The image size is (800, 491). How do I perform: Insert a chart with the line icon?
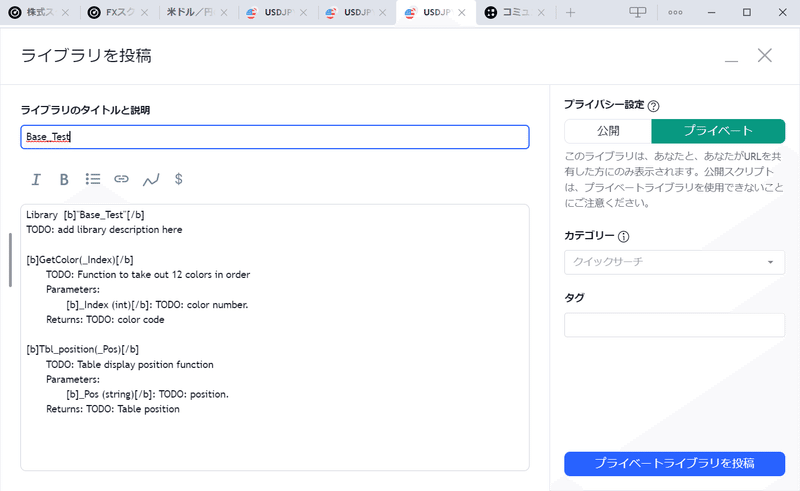(x=151, y=180)
